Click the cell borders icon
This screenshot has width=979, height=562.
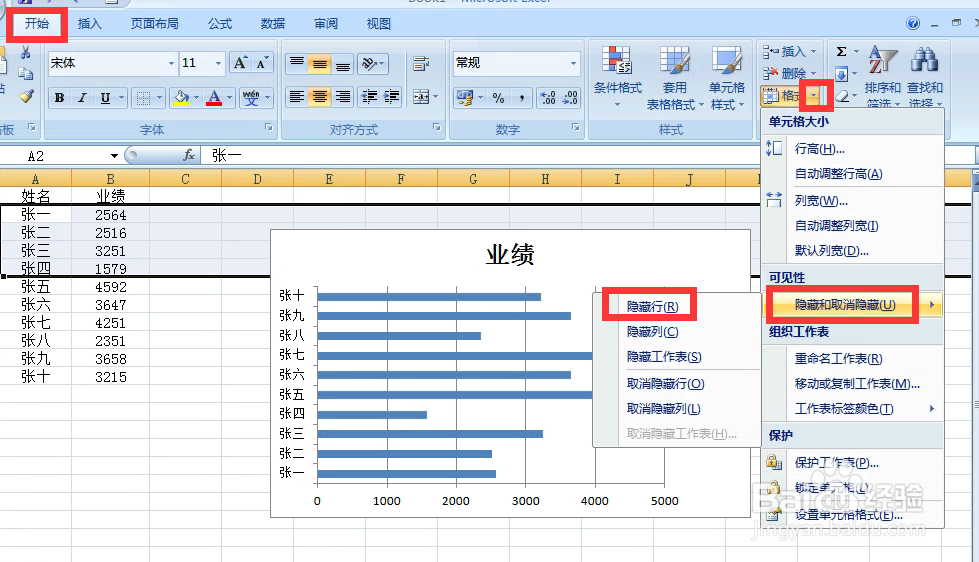coord(143,97)
